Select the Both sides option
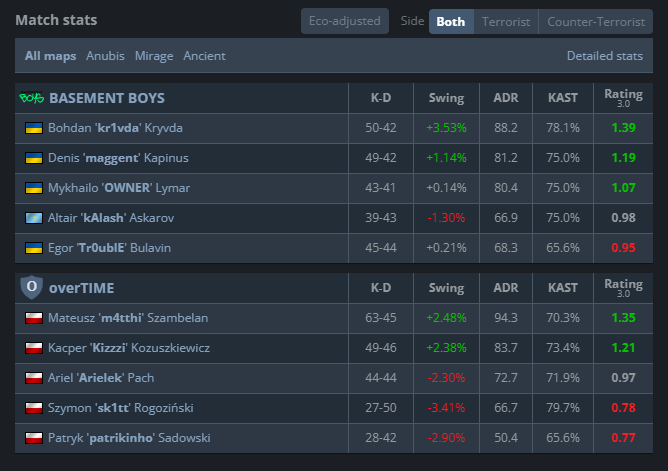Screen dimensions: 668x471 pyautogui.click(x=451, y=21)
